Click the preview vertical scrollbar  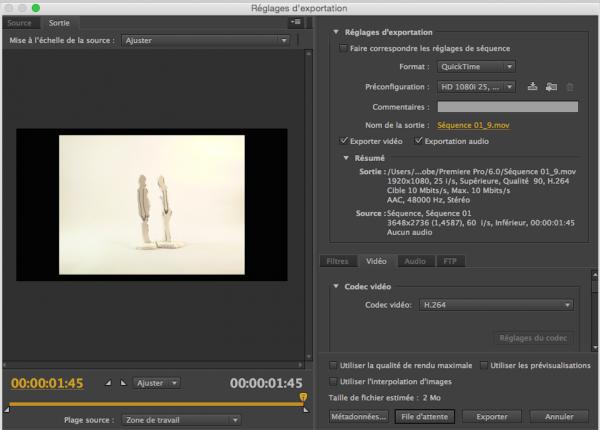tap(308, 205)
